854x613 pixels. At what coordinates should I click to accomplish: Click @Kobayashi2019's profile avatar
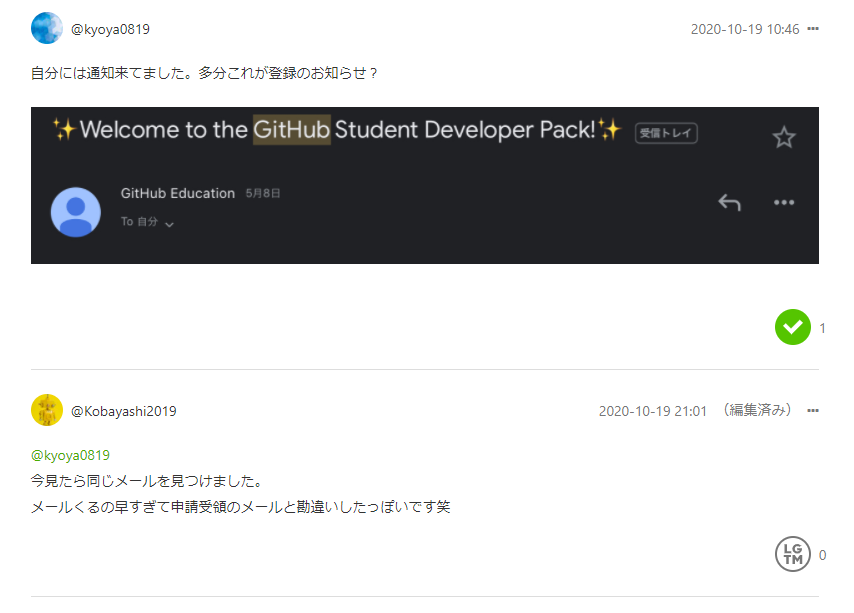click(x=47, y=410)
